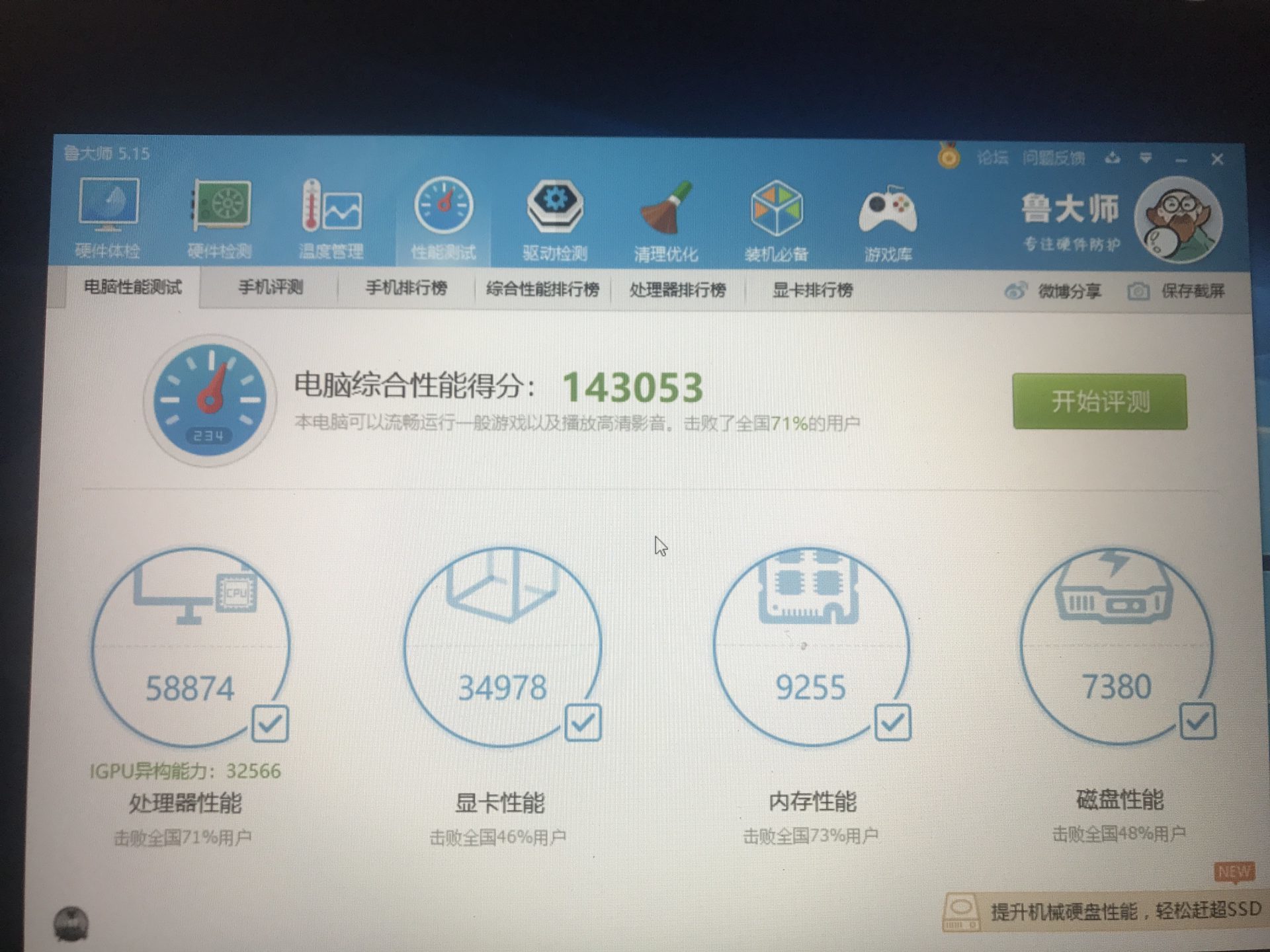
Task: Click the 提升机械硬盘性能 promotion banner
Action: tap(1105, 911)
